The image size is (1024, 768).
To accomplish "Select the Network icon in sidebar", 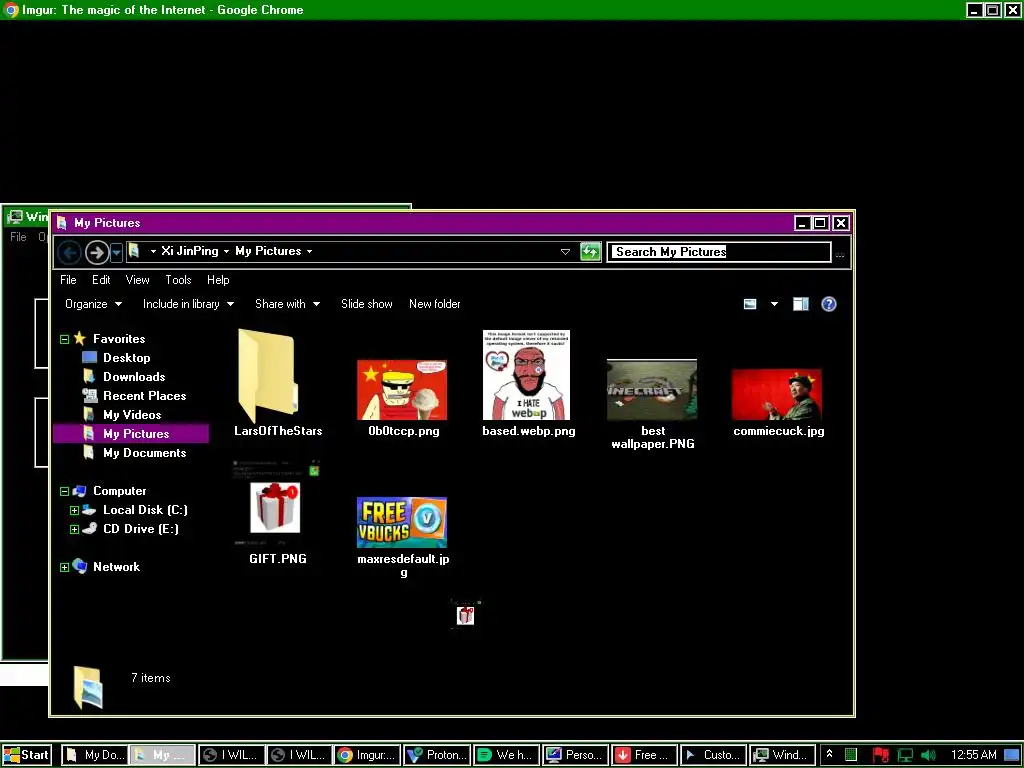I will click(x=80, y=566).
